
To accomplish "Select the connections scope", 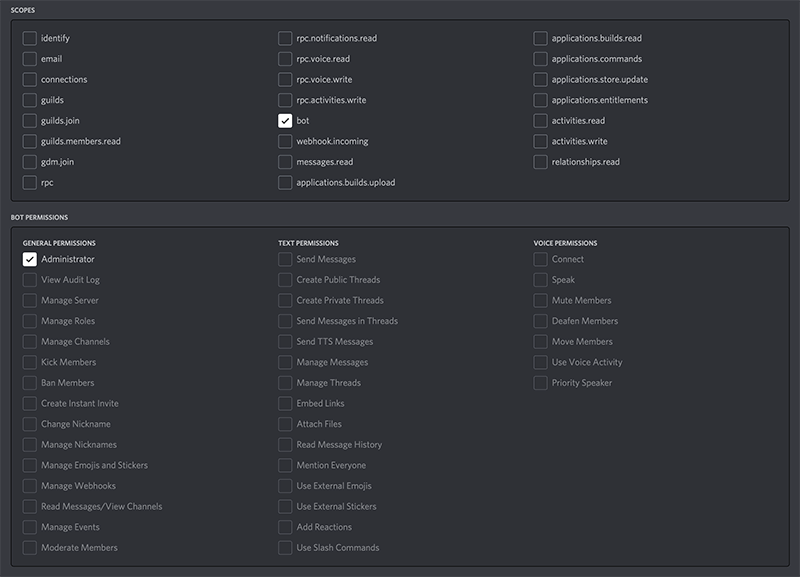I will [30, 80].
